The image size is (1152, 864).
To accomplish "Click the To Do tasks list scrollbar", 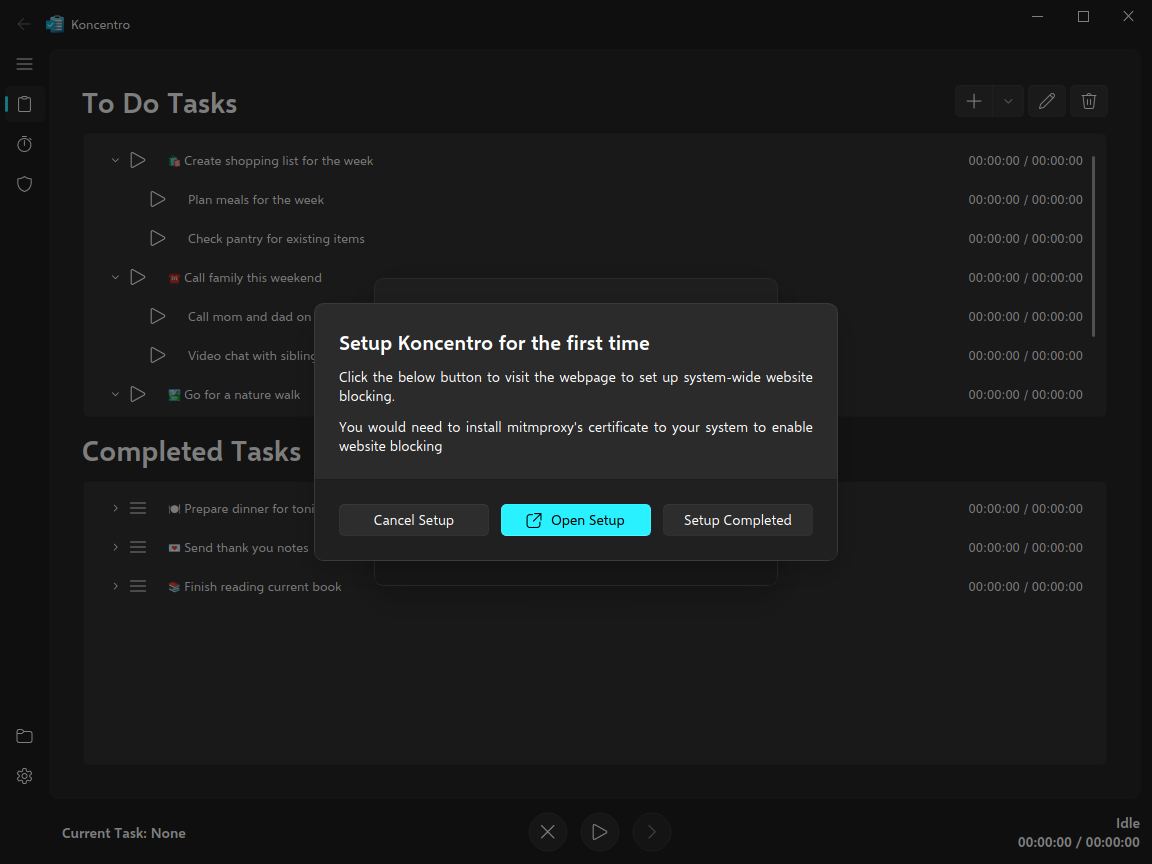I will [x=1093, y=245].
